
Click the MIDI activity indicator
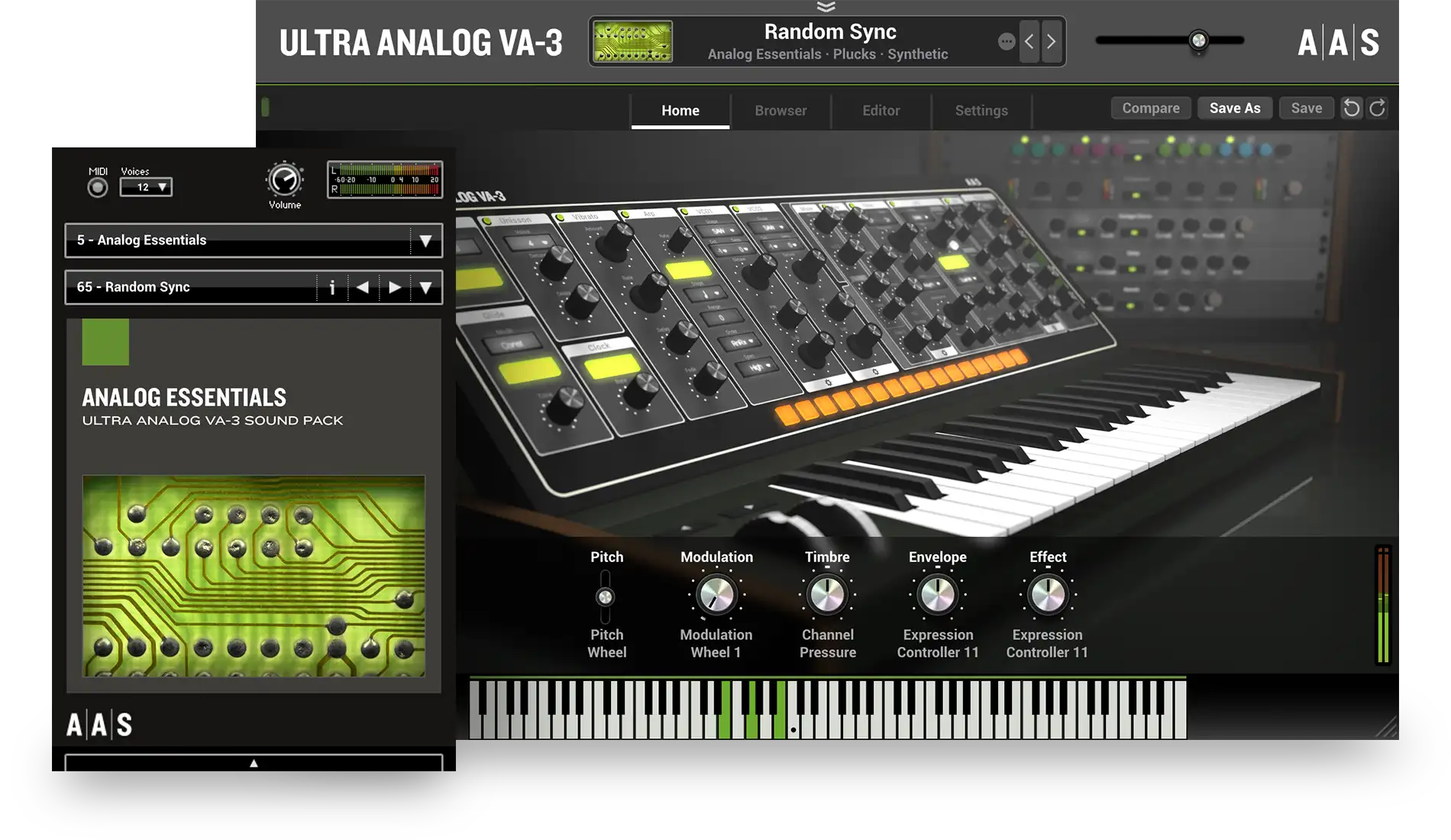(97, 187)
